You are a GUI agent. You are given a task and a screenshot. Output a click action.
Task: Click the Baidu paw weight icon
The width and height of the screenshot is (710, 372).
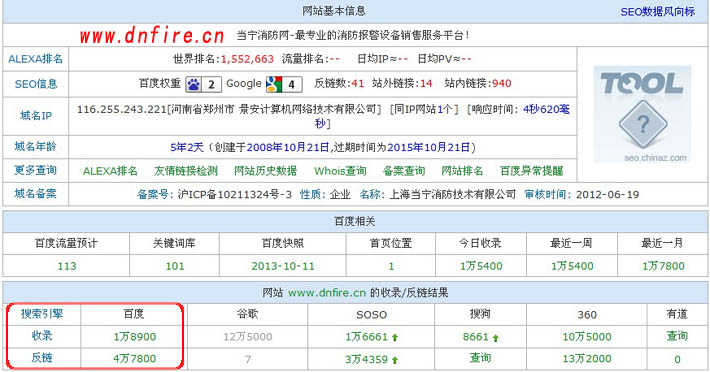pyautogui.click(x=203, y=84)
